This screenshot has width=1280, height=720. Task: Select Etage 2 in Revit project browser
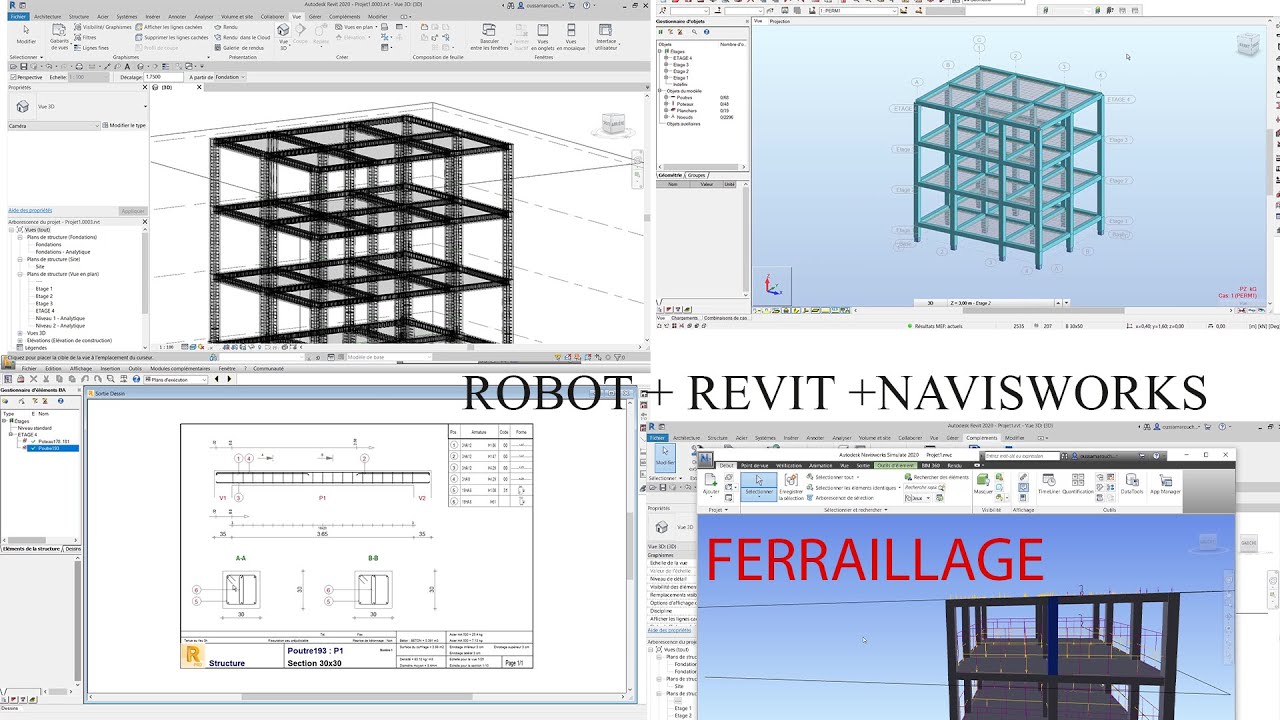[x=44, y=296]
